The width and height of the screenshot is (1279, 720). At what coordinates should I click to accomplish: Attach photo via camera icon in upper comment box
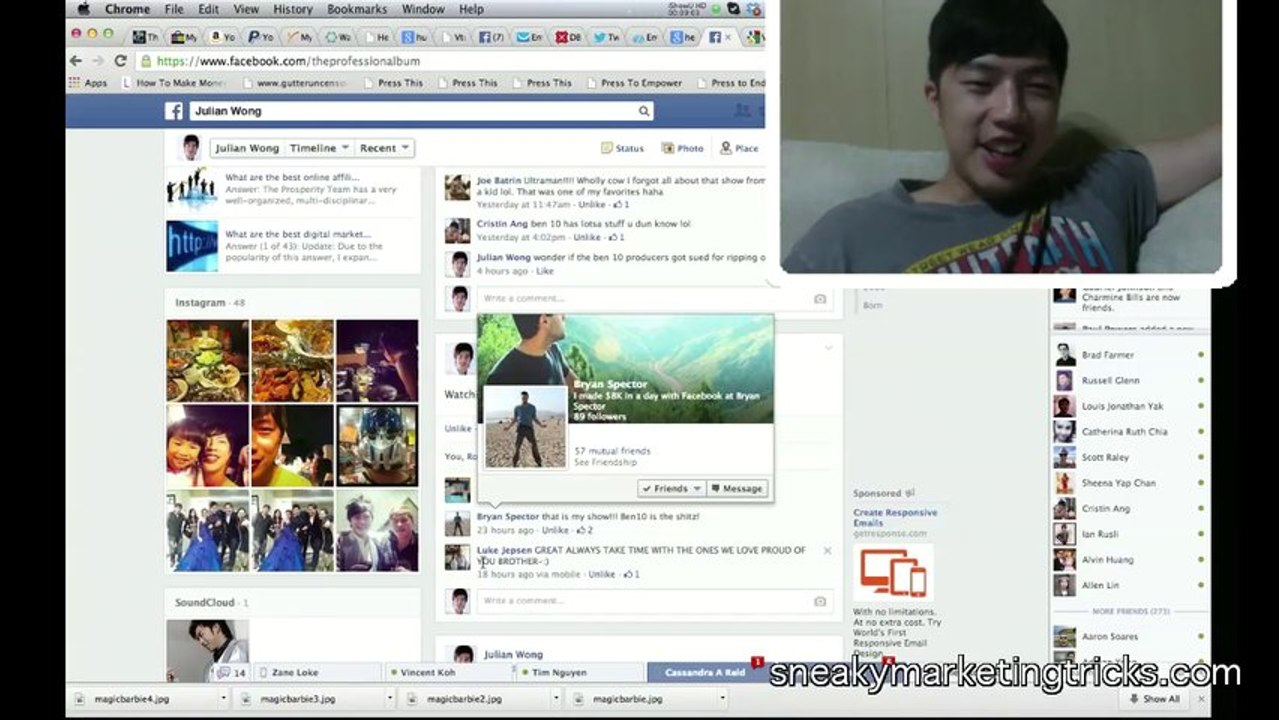pos(820,299)
